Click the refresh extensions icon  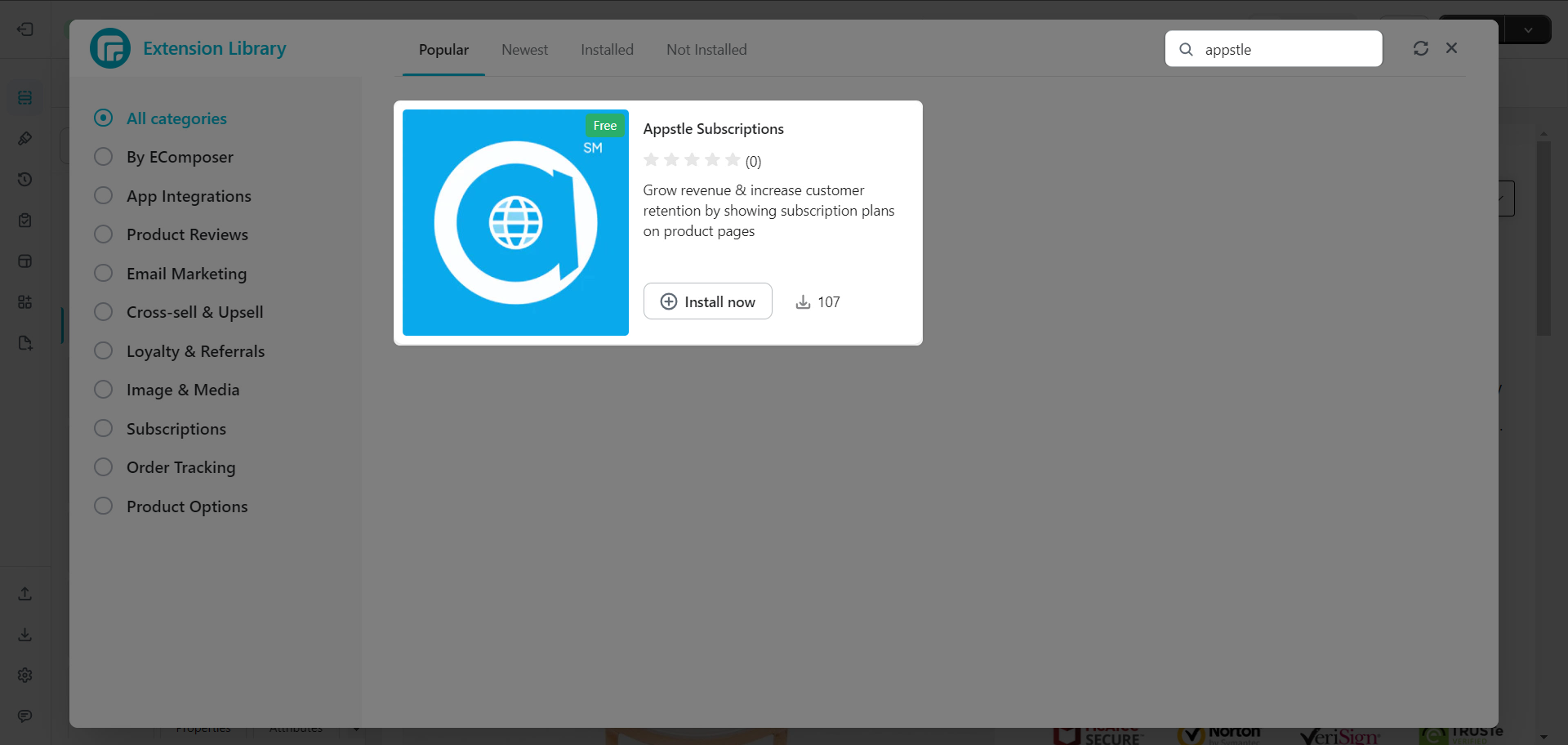(x=1421, y=48)
